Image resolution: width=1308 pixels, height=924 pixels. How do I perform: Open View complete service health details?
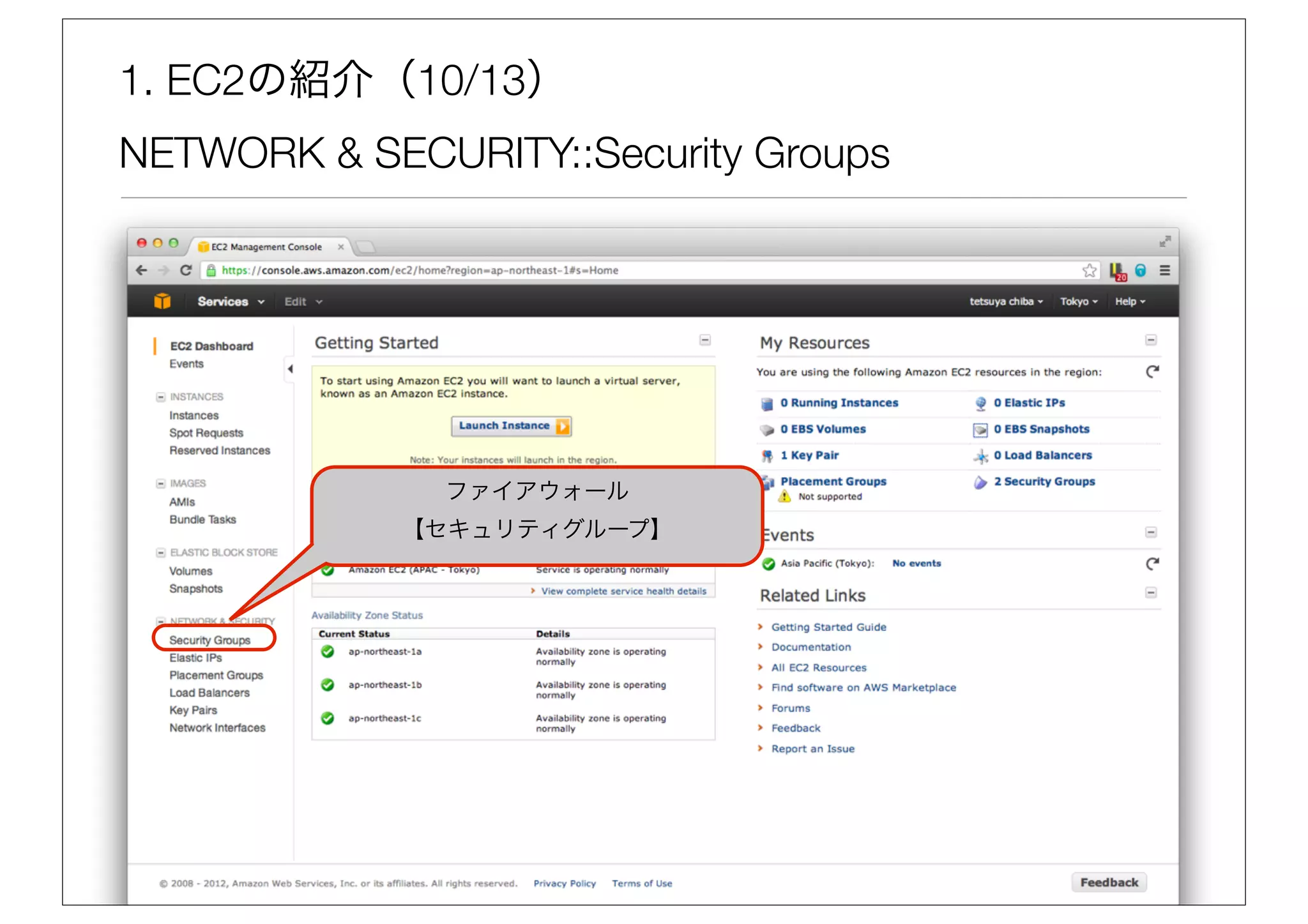(623, 591)
